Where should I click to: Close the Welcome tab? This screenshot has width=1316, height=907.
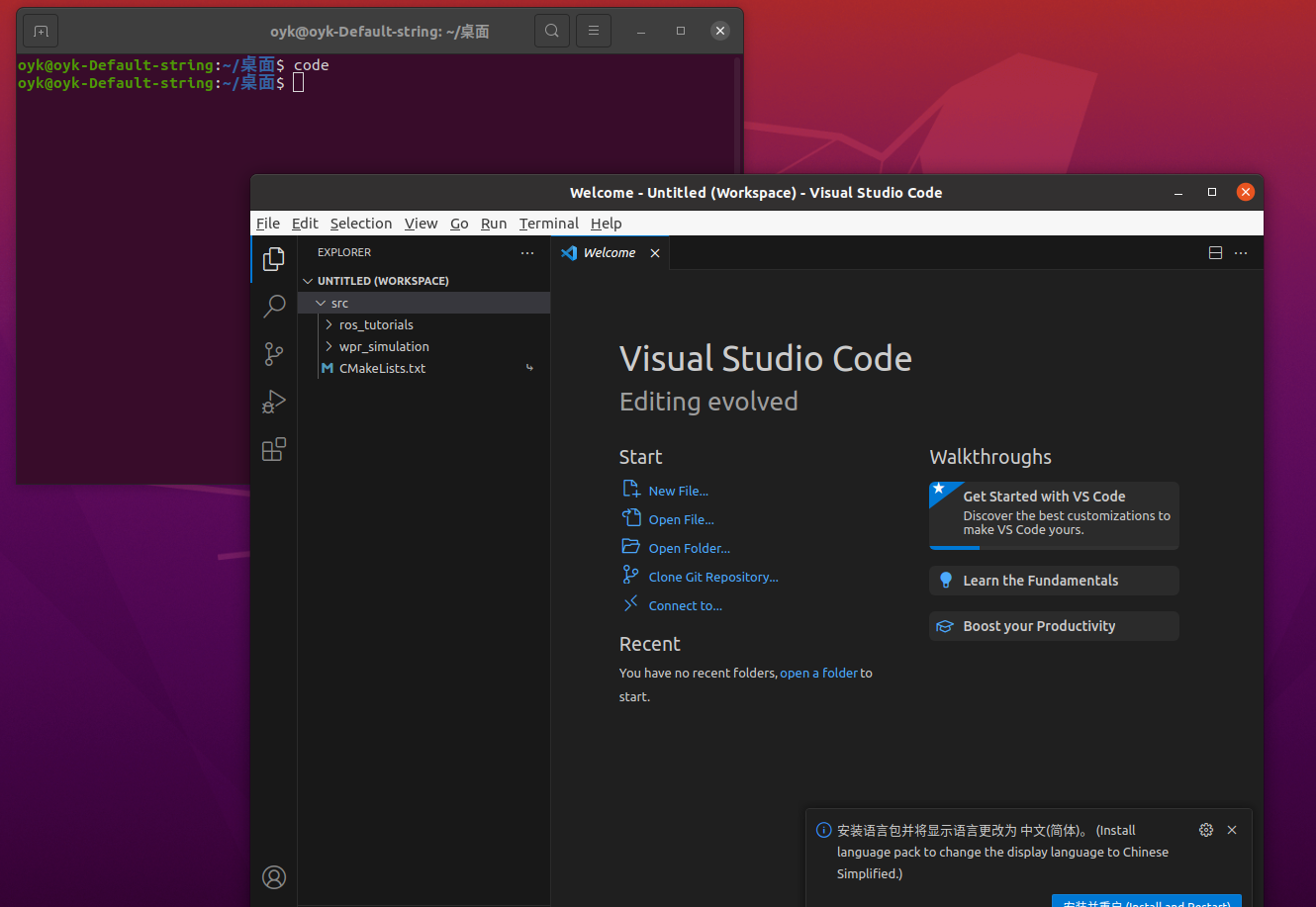click(x=655, y=253)
